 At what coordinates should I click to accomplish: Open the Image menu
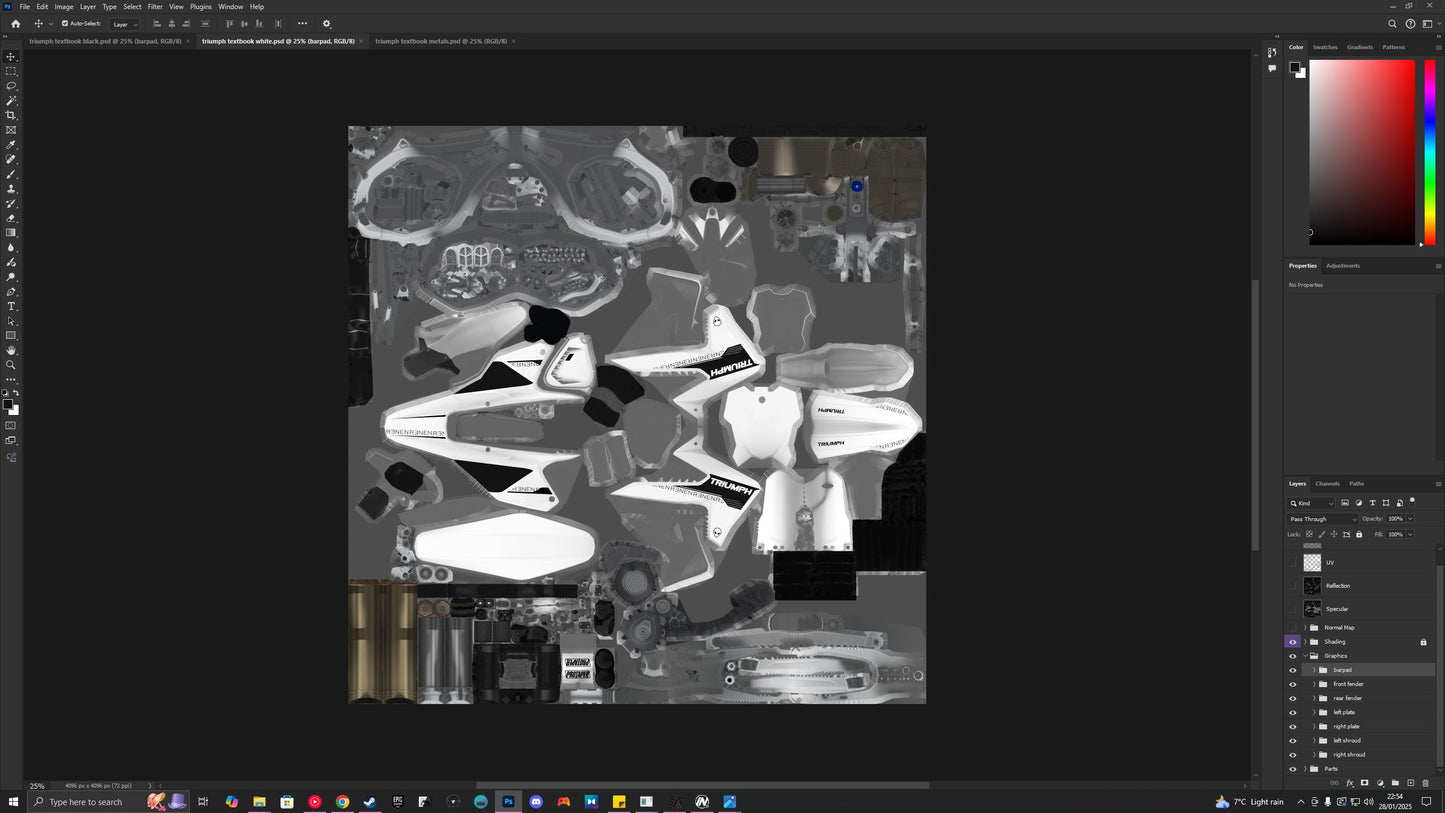click(x=64, y=7)
